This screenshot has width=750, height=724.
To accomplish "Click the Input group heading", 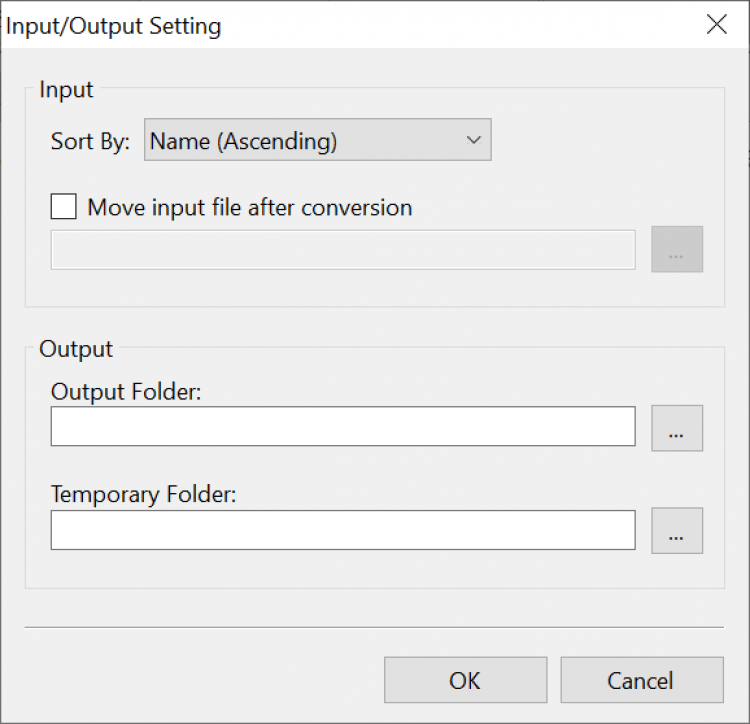I will pyautogui.click(x=66, y=89).
